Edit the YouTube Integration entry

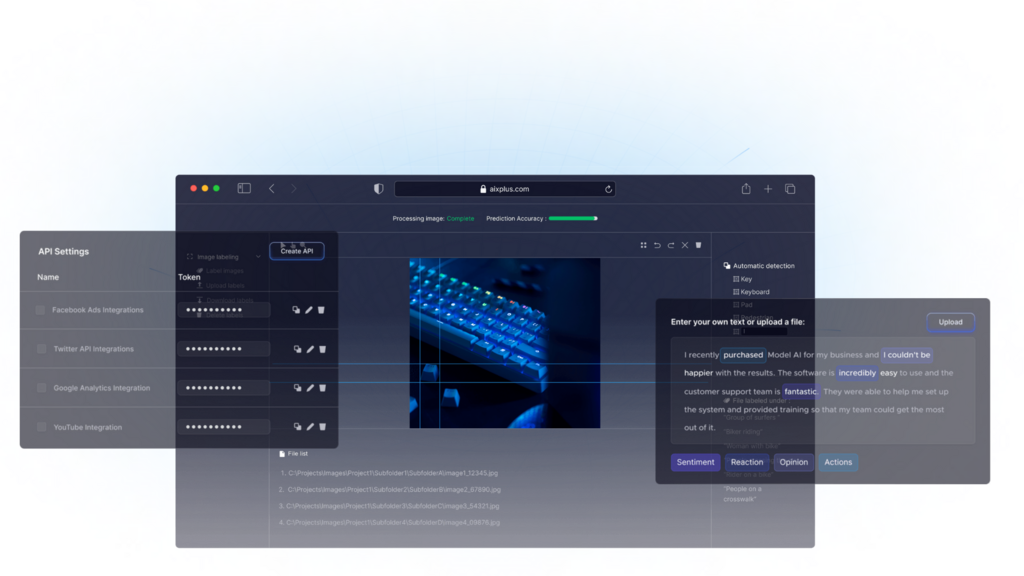[x=310, y=426]
